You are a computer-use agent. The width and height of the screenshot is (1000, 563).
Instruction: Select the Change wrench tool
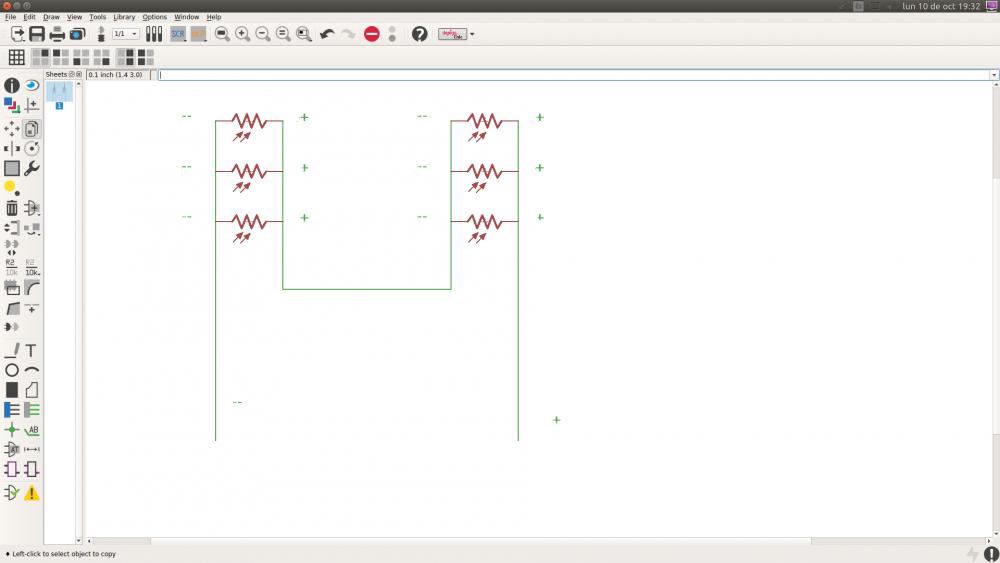tap(31, 168)
